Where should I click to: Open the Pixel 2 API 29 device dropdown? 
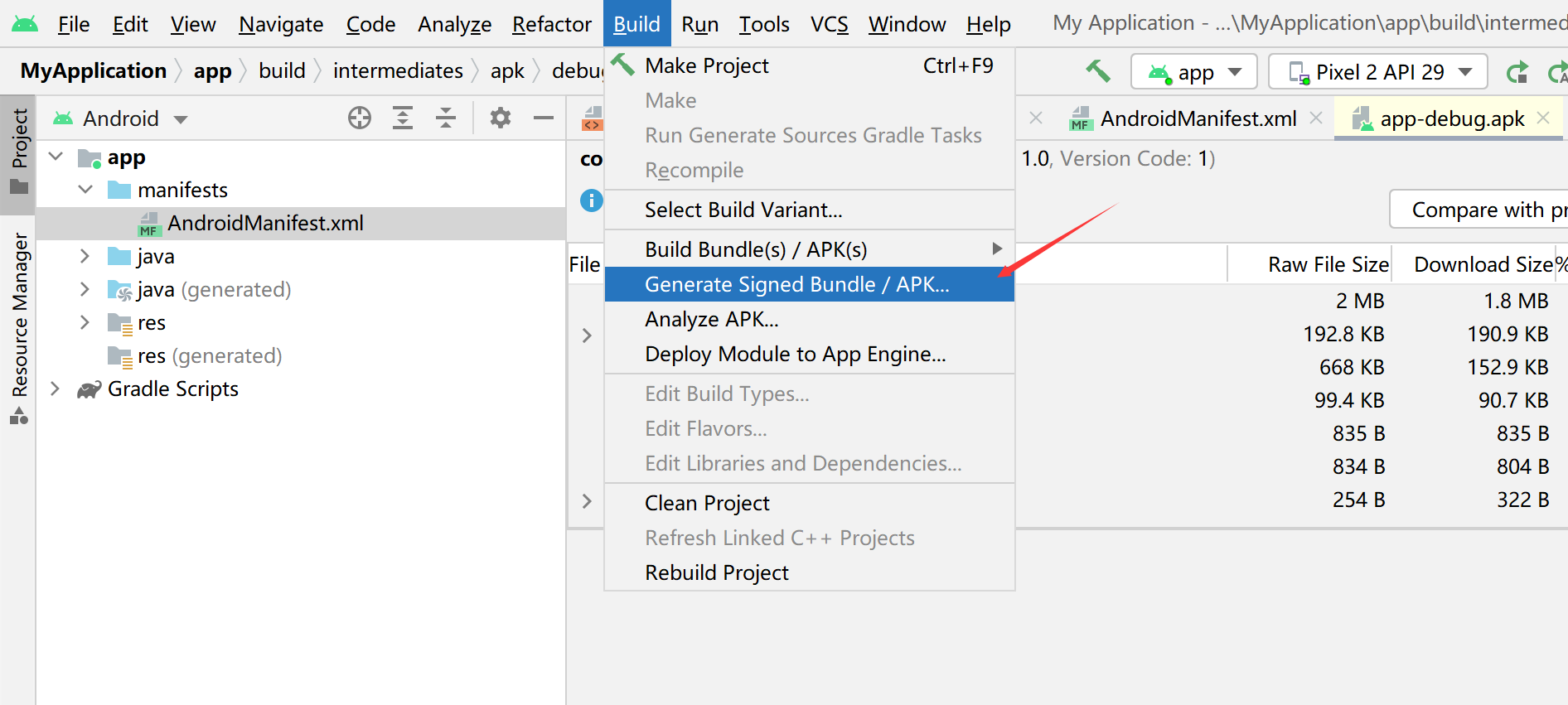[x=1378, y=72]
